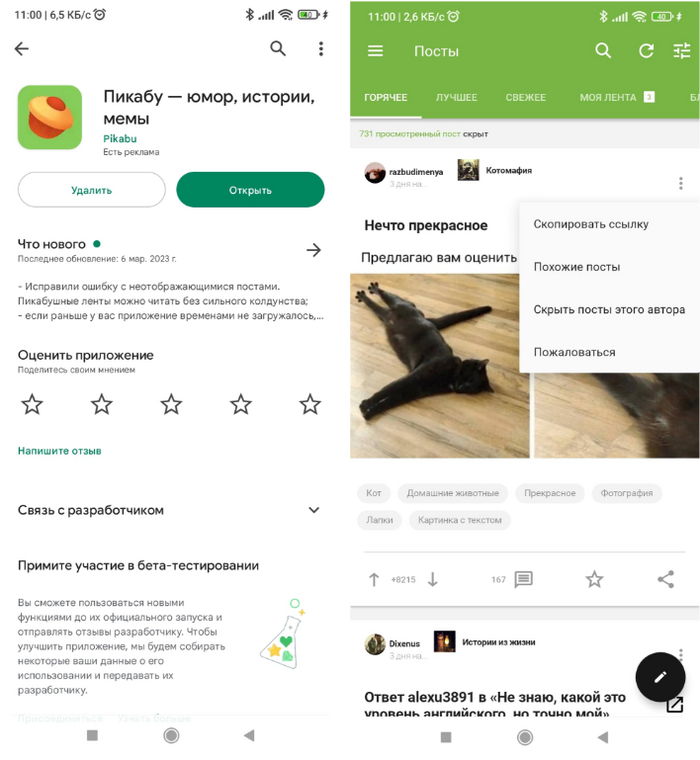Go back with the Play Store arrow
The height and width of the screenshot is (760, 700).
click(x=22, y=48)
